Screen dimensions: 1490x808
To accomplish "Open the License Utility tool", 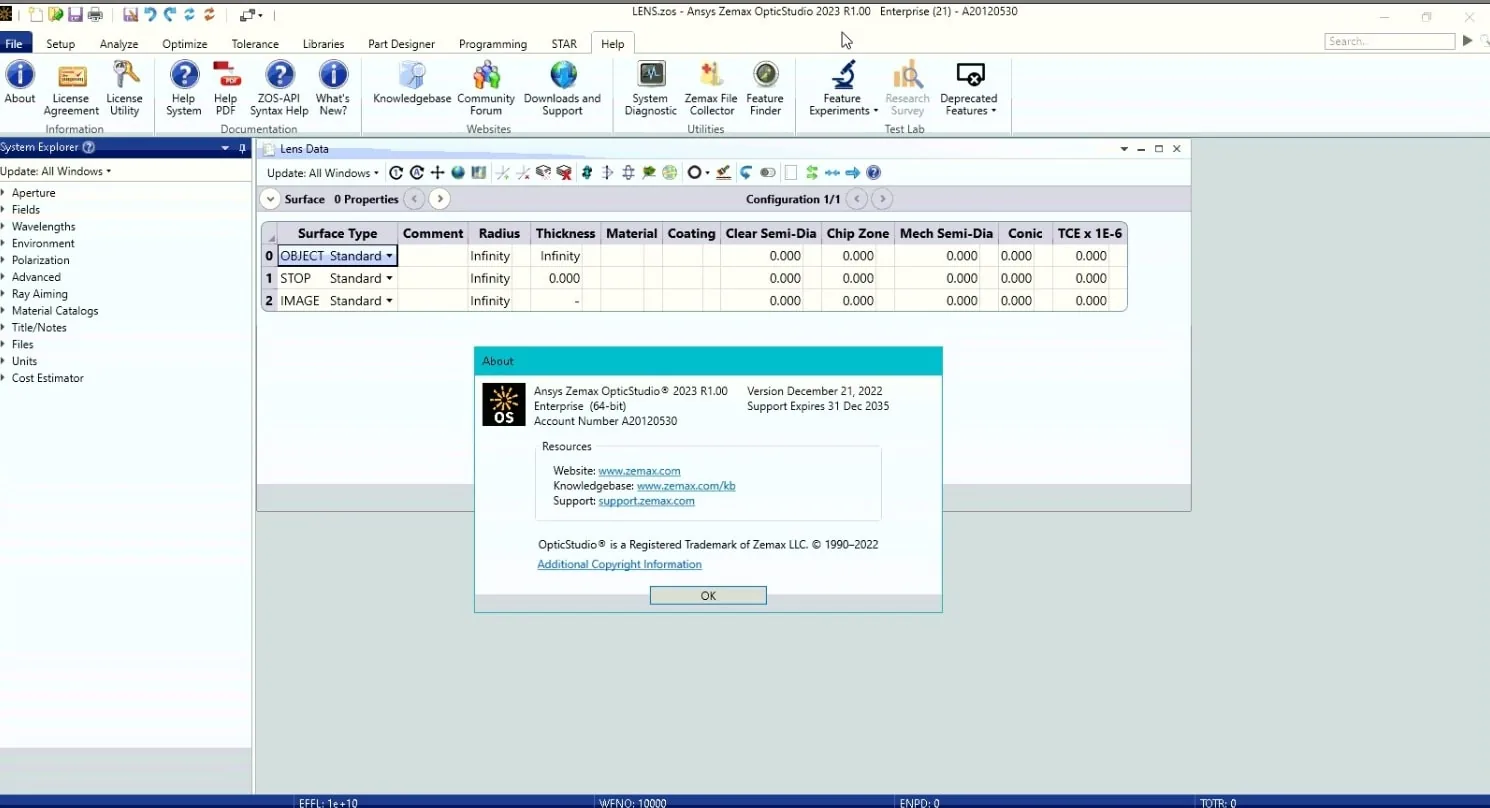I will click(125, 88).
